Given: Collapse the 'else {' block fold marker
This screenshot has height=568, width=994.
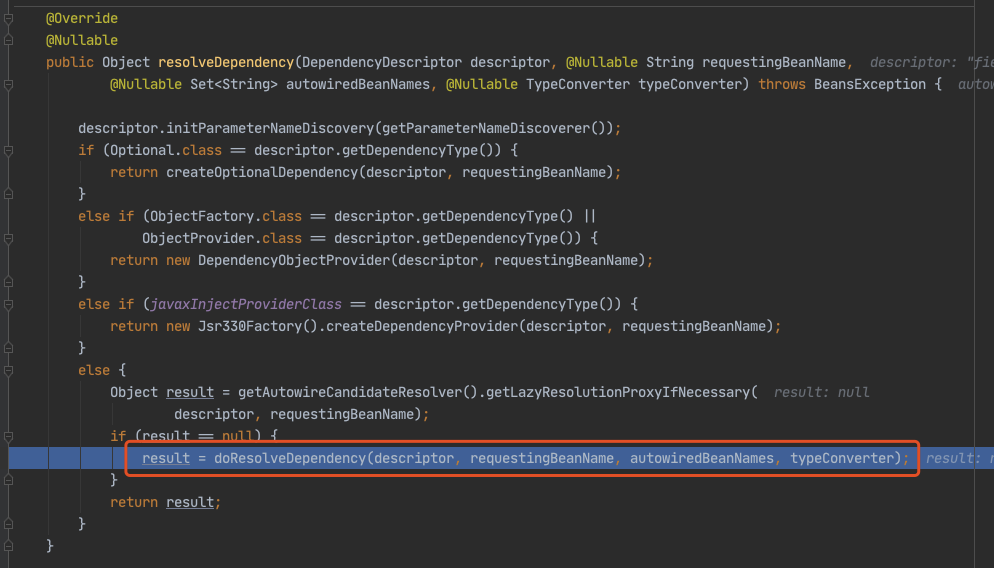Looking at the screenshot, I should (8, 371).
